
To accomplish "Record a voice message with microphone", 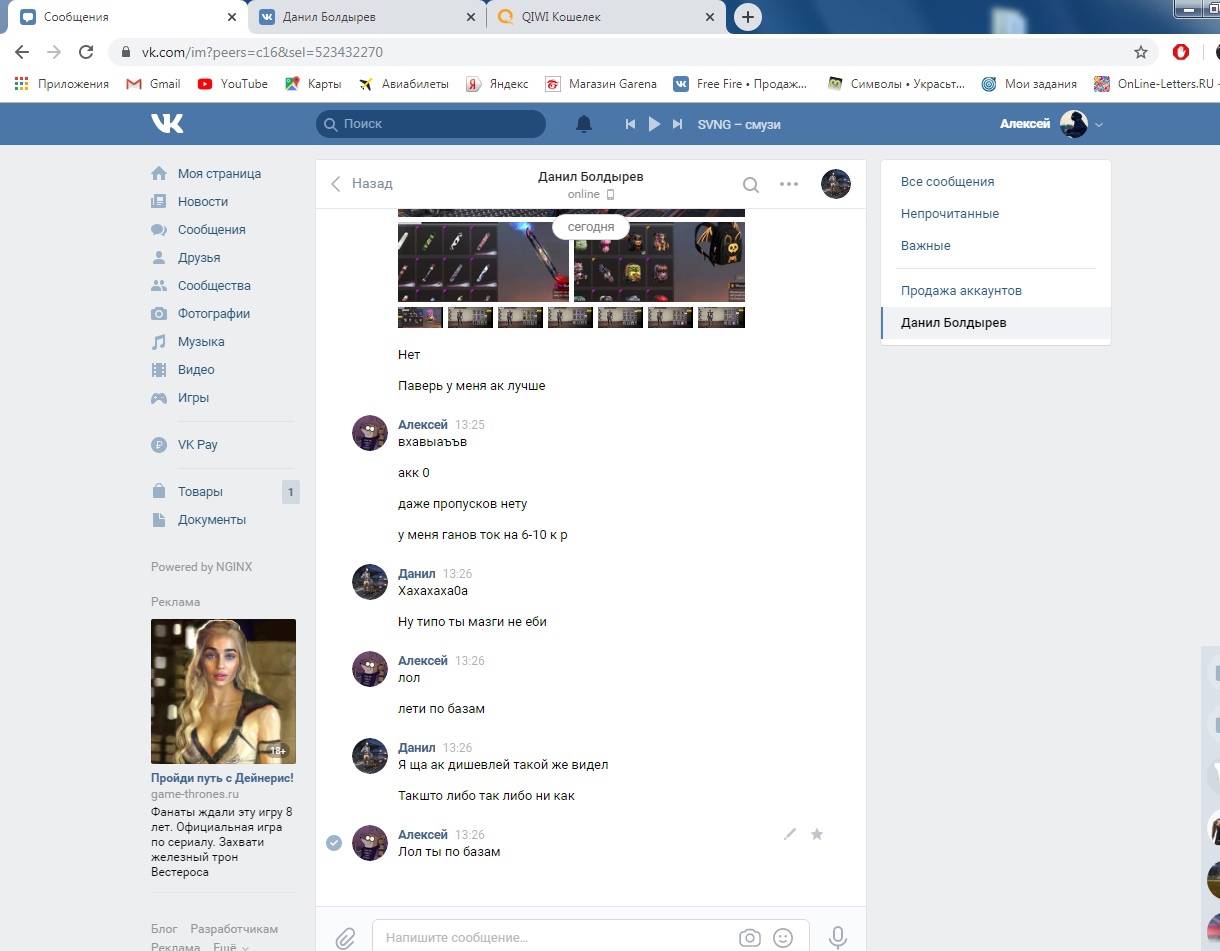I will (x=838, y=938).
